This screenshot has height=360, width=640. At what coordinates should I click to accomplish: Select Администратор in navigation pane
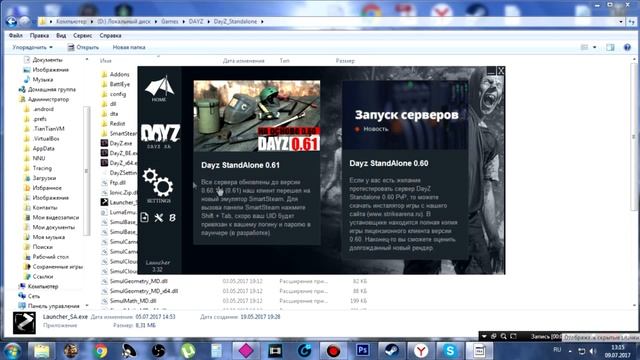click(x=44, y=99)
